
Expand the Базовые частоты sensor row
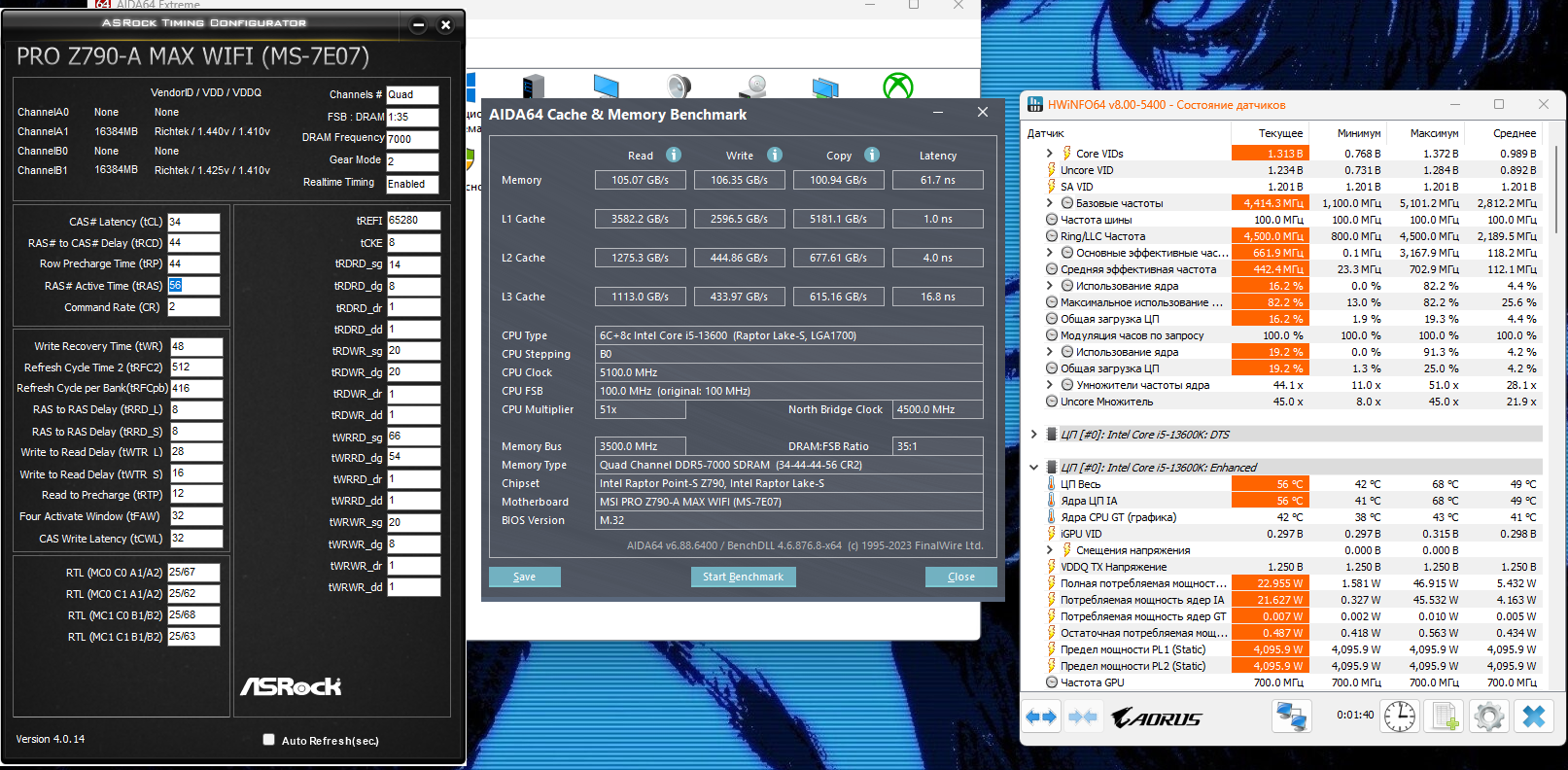(1050, 203)
